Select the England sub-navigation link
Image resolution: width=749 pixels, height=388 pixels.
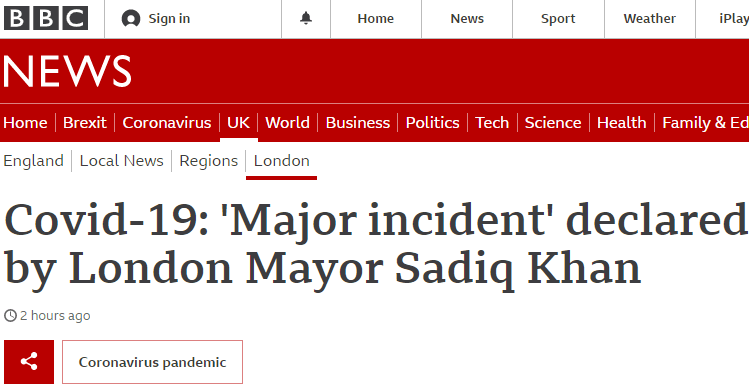coord(33,161)
